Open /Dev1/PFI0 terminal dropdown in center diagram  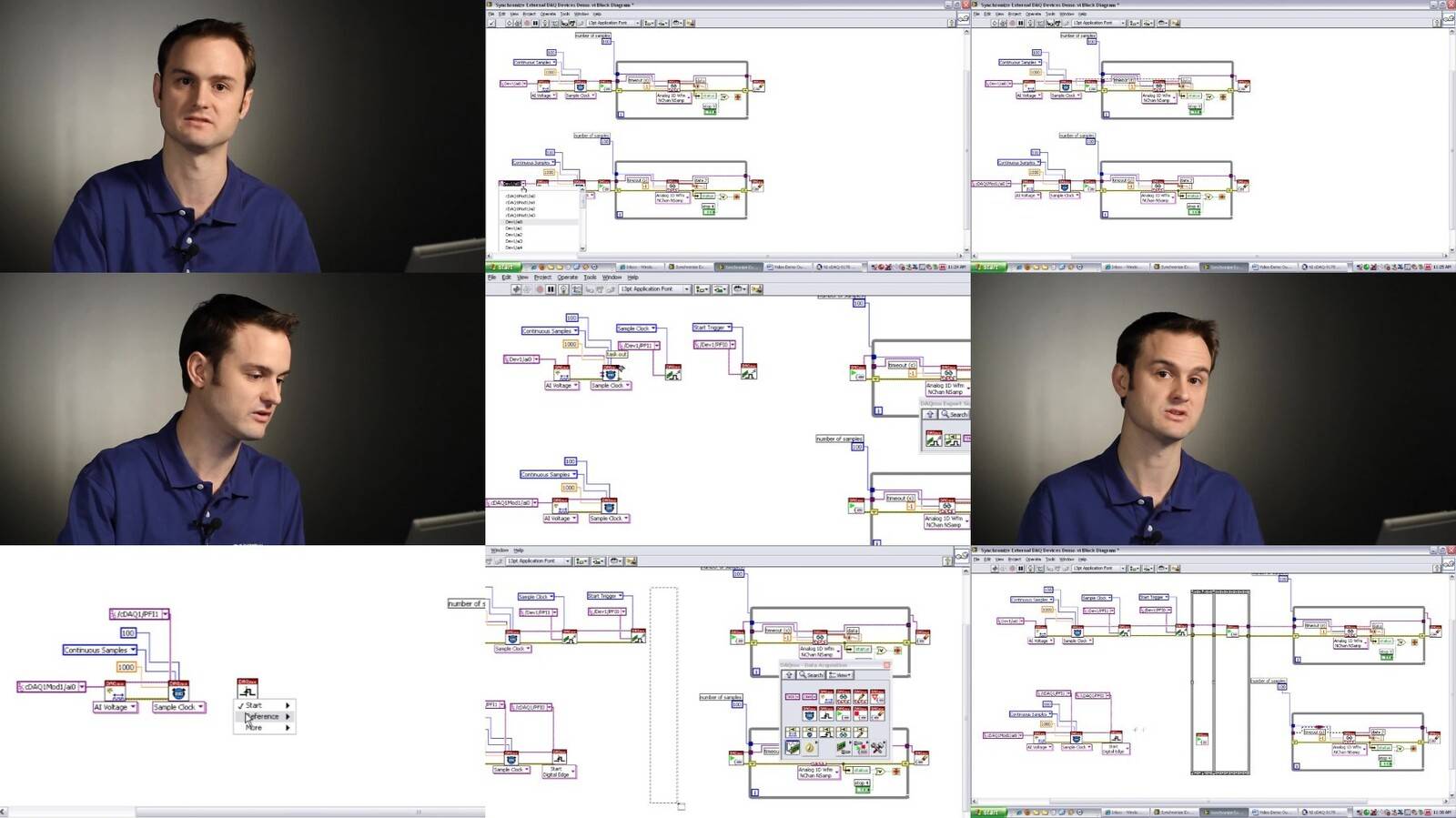(714, 345)
